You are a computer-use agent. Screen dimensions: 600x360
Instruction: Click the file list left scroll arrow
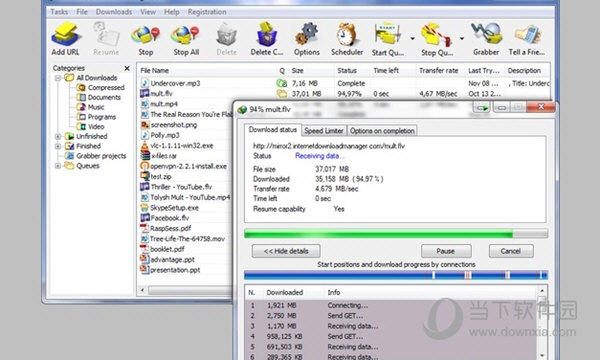142,290
